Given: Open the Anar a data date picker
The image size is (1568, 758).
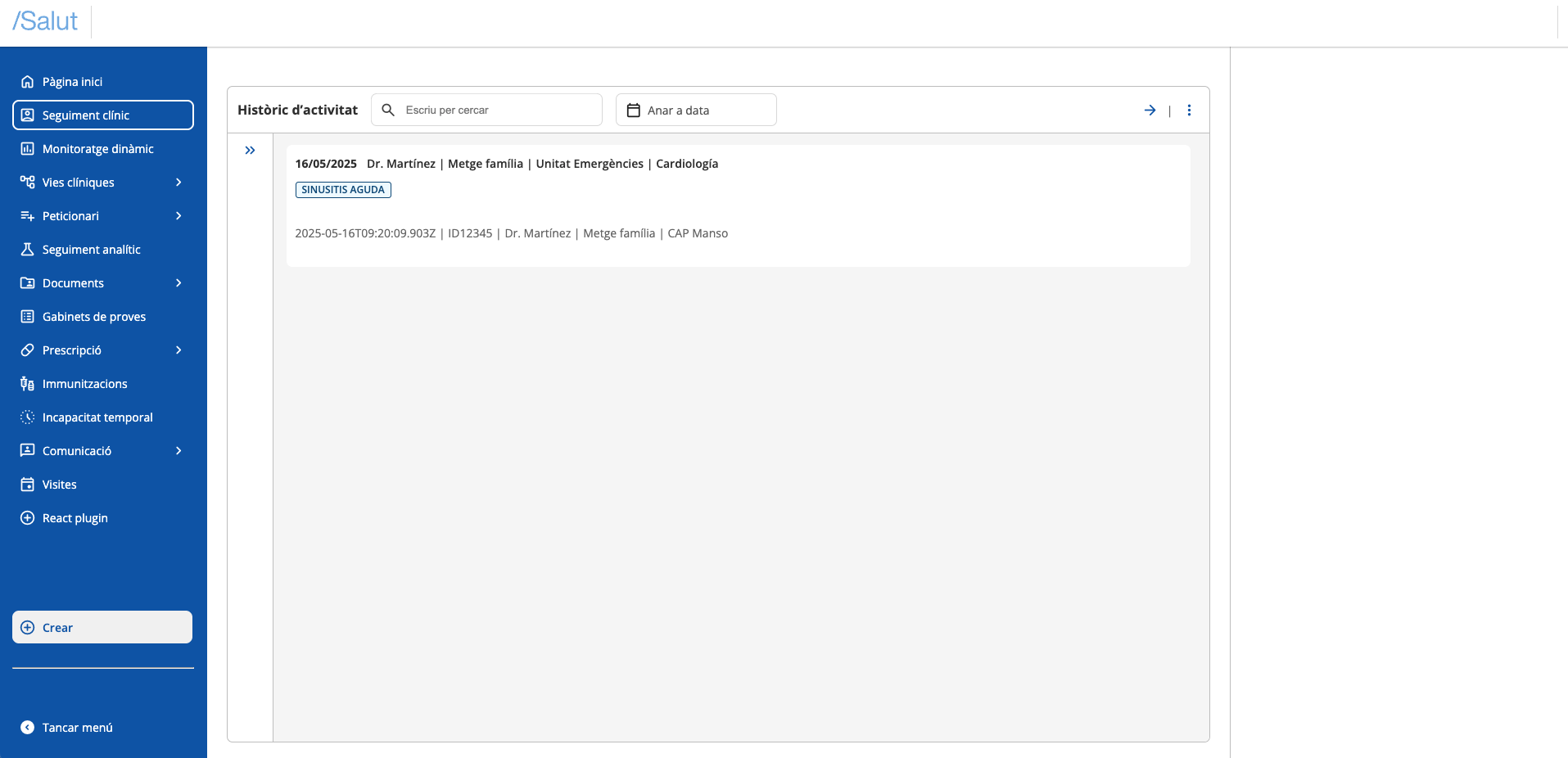Looking at the screenshot, I should (x=696, y=111).
